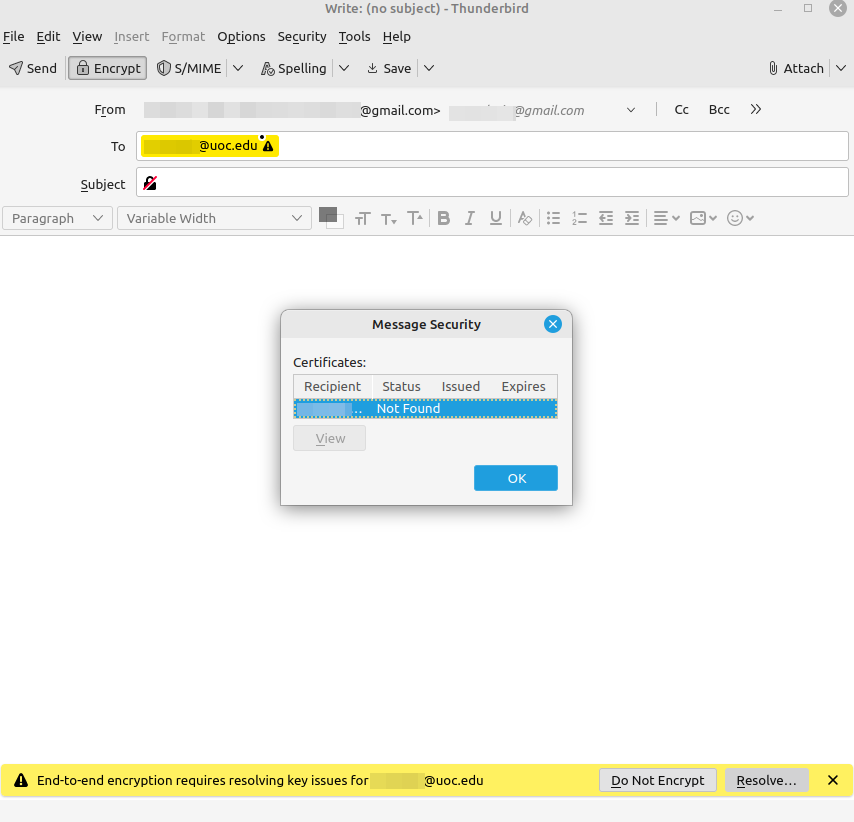Click the Recipient column header
This screenshot has width=854, height=822.
(332, 386)
